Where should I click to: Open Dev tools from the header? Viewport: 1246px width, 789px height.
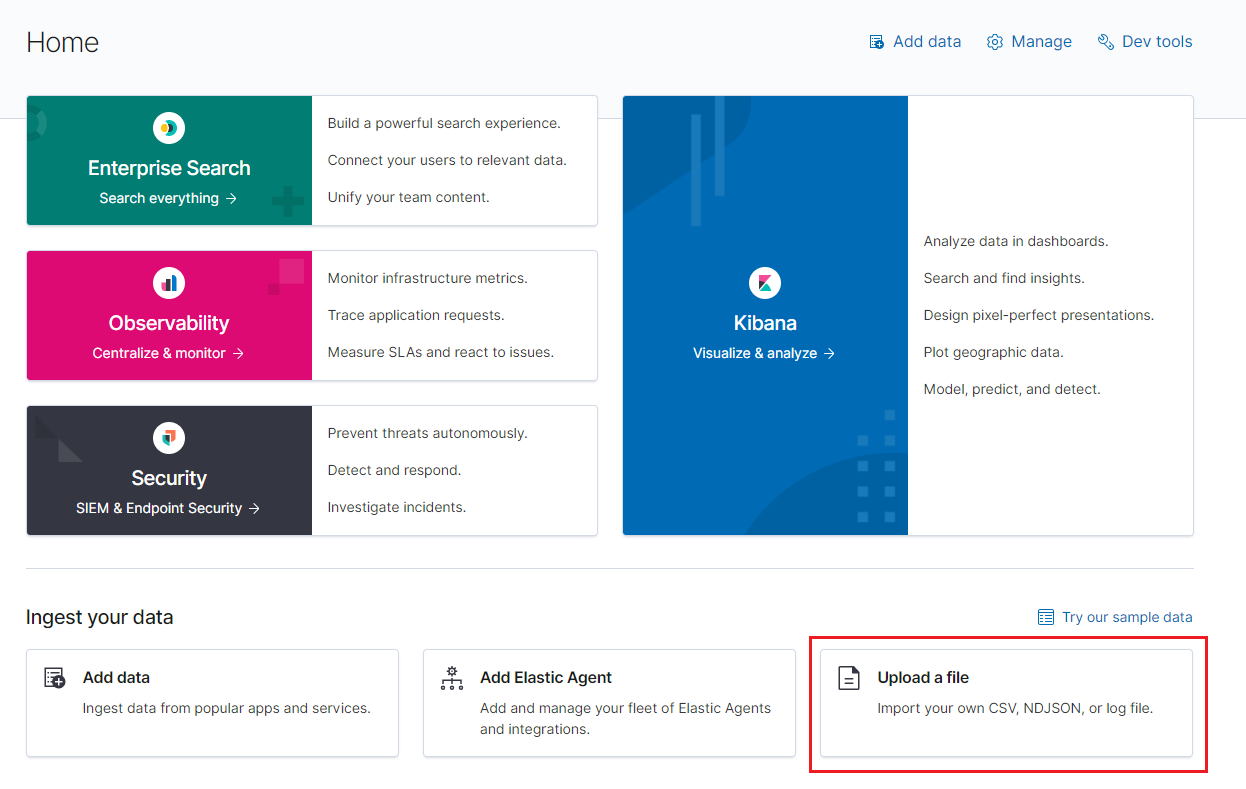(1157, 42)
